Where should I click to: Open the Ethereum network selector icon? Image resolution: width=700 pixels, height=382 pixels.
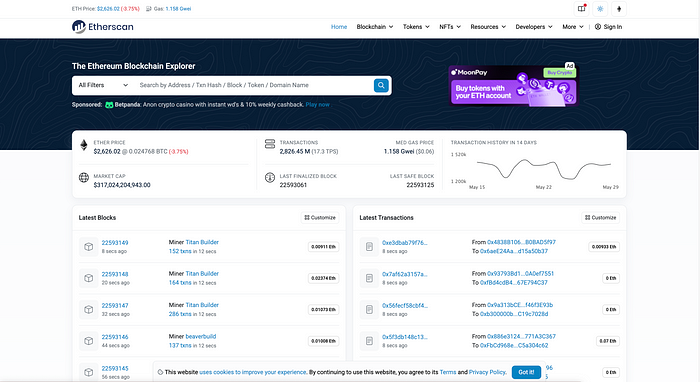(619, 9)
